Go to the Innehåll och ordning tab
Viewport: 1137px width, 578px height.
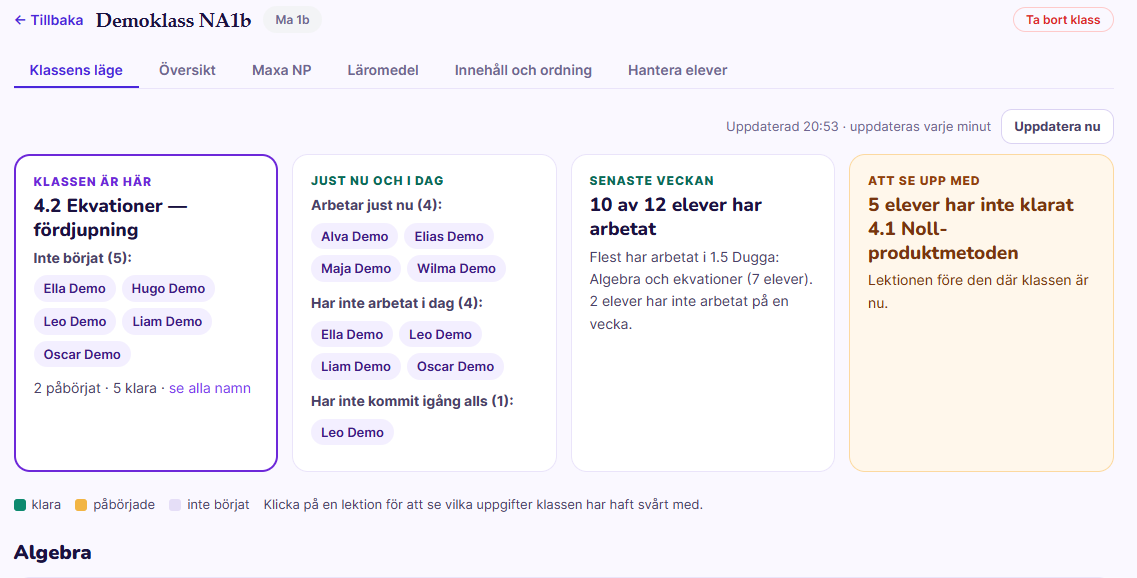(523, 70)
